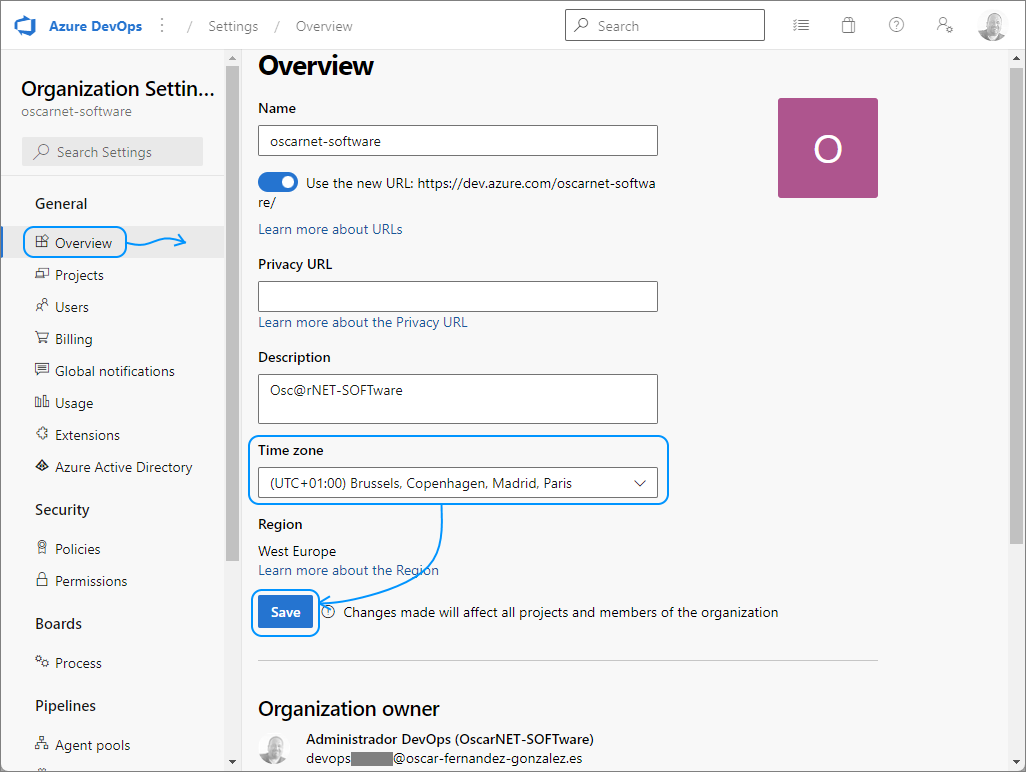Click the Save button
The height and width of the screenshot is (772, 1026).
pyautogui.click(x=285, y=612)
